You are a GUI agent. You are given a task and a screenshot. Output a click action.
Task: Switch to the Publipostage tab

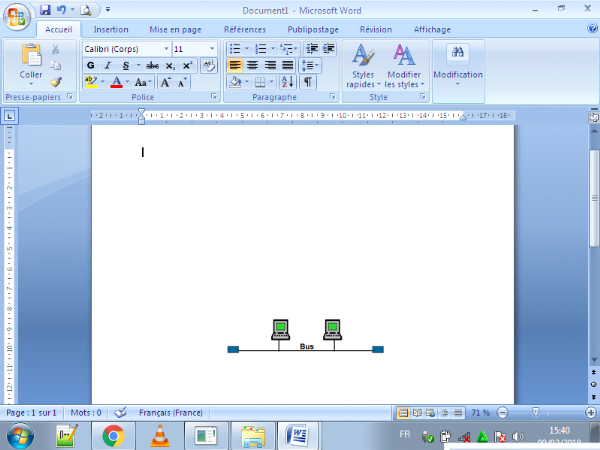click(x=313, y=29)
